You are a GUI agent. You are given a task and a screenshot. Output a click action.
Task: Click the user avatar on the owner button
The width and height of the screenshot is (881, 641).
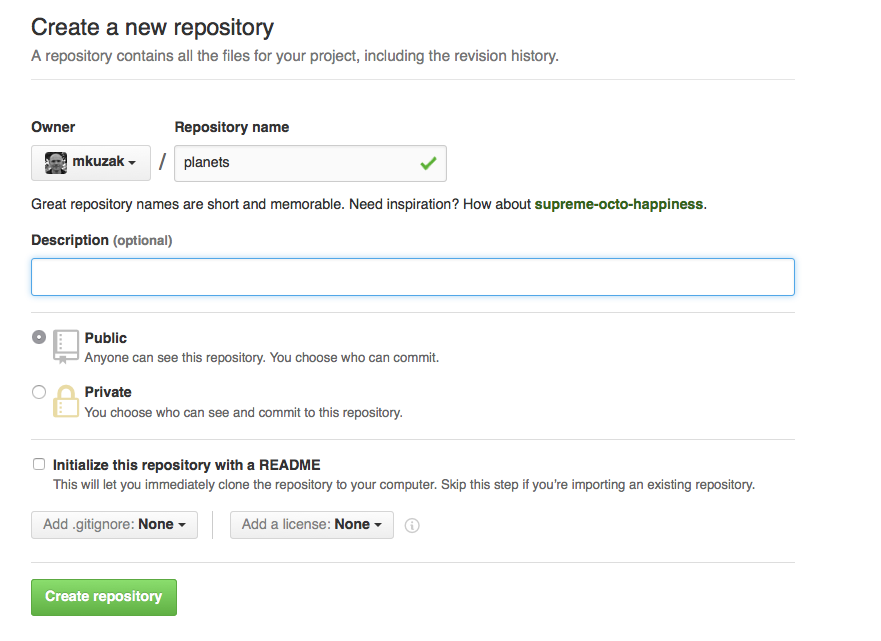[55, 162]
